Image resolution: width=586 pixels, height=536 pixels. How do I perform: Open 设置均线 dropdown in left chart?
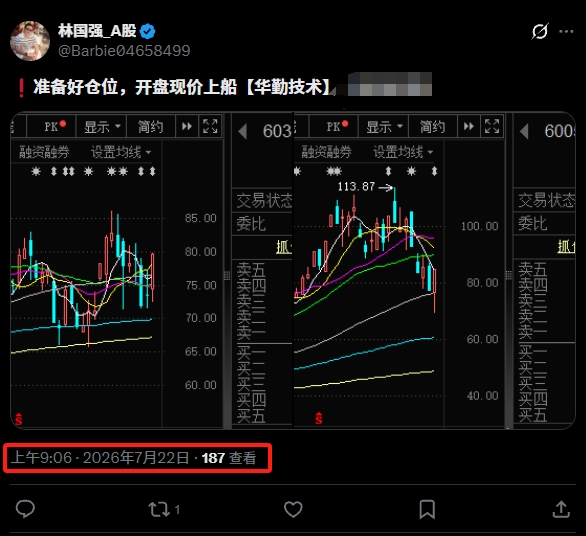coord(121,152)
